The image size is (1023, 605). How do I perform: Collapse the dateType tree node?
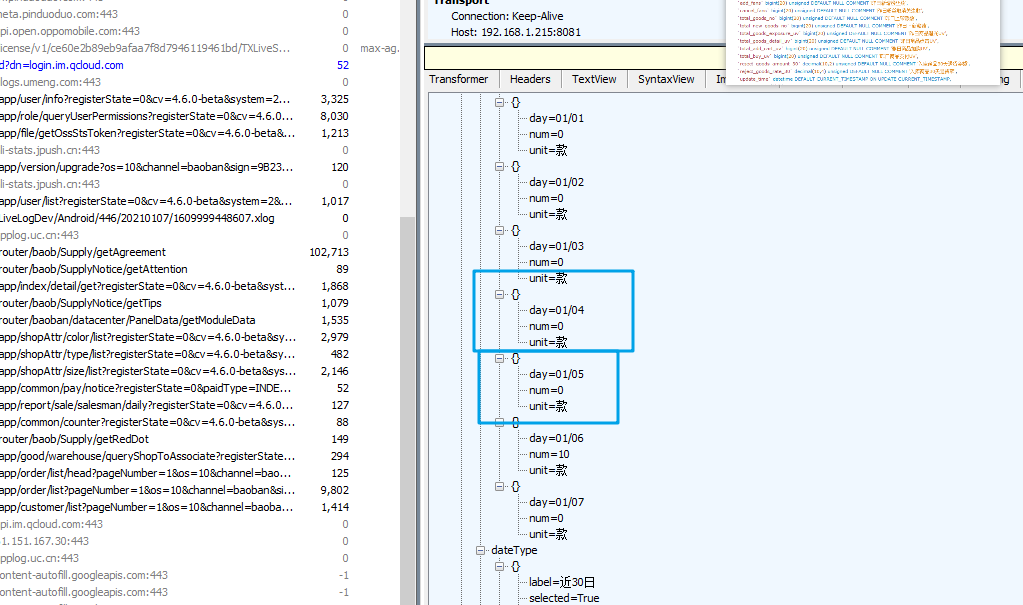pyautogui.click(x=481, y=550)
